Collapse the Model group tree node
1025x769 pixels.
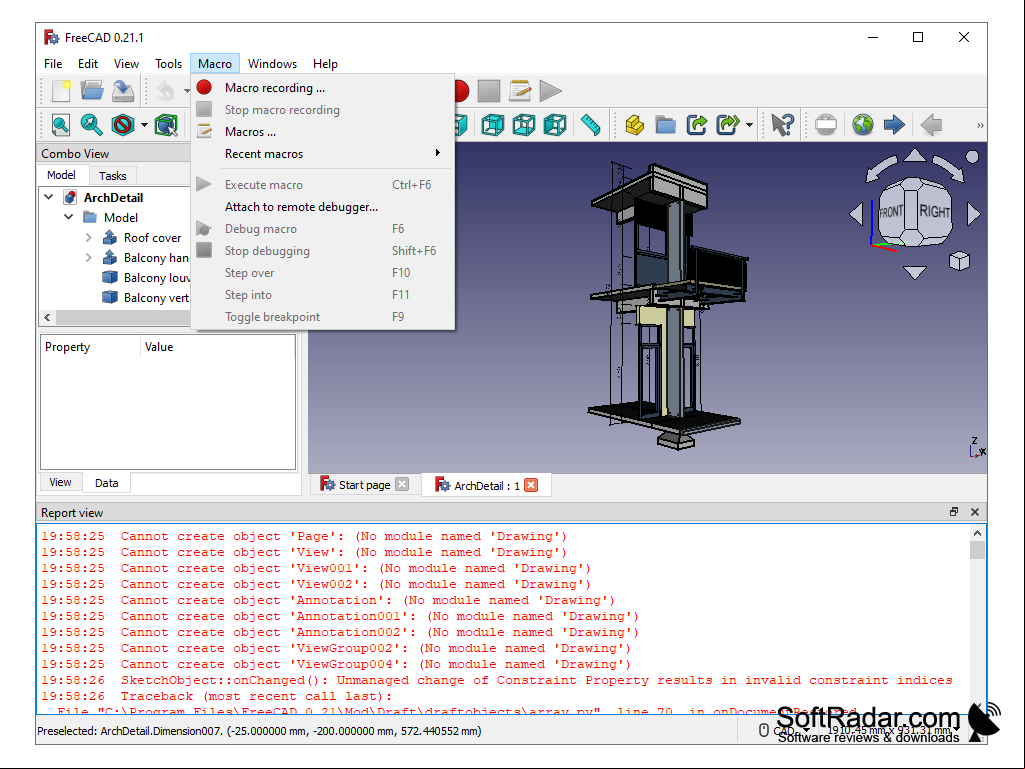pyautogui.click(x=69, y=217)
